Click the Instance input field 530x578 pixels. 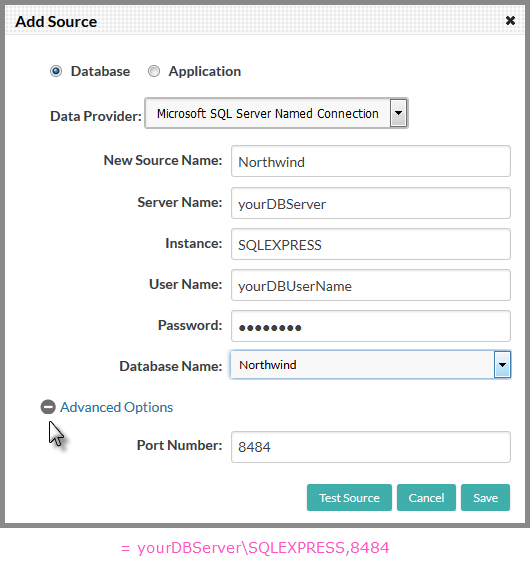tap(371, 244)
